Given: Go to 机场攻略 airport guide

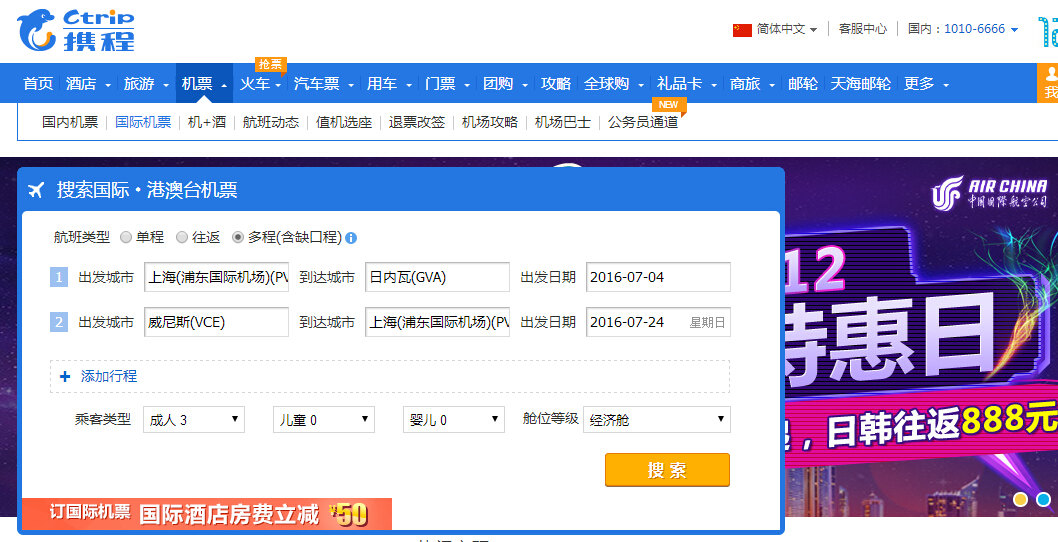Looking at the screenshot, I should pyautogui.click(x=490, y=122).
